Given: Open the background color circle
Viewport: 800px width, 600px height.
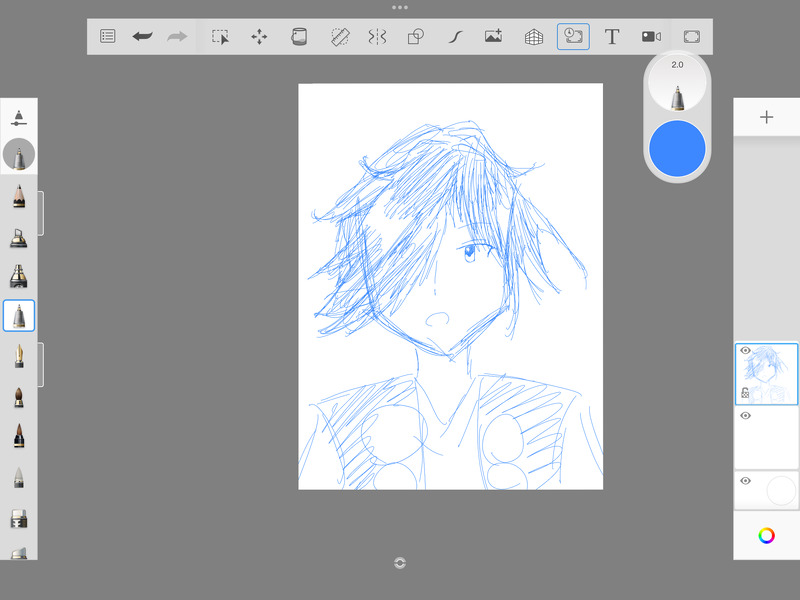Looking at the screenshot, I should 781,490.
